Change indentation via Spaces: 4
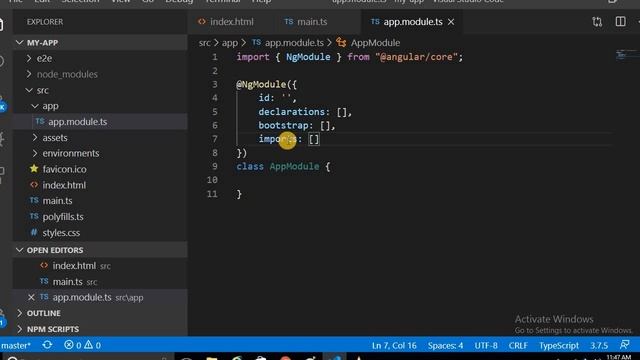640x360 pixels. [x=445, y=345]
